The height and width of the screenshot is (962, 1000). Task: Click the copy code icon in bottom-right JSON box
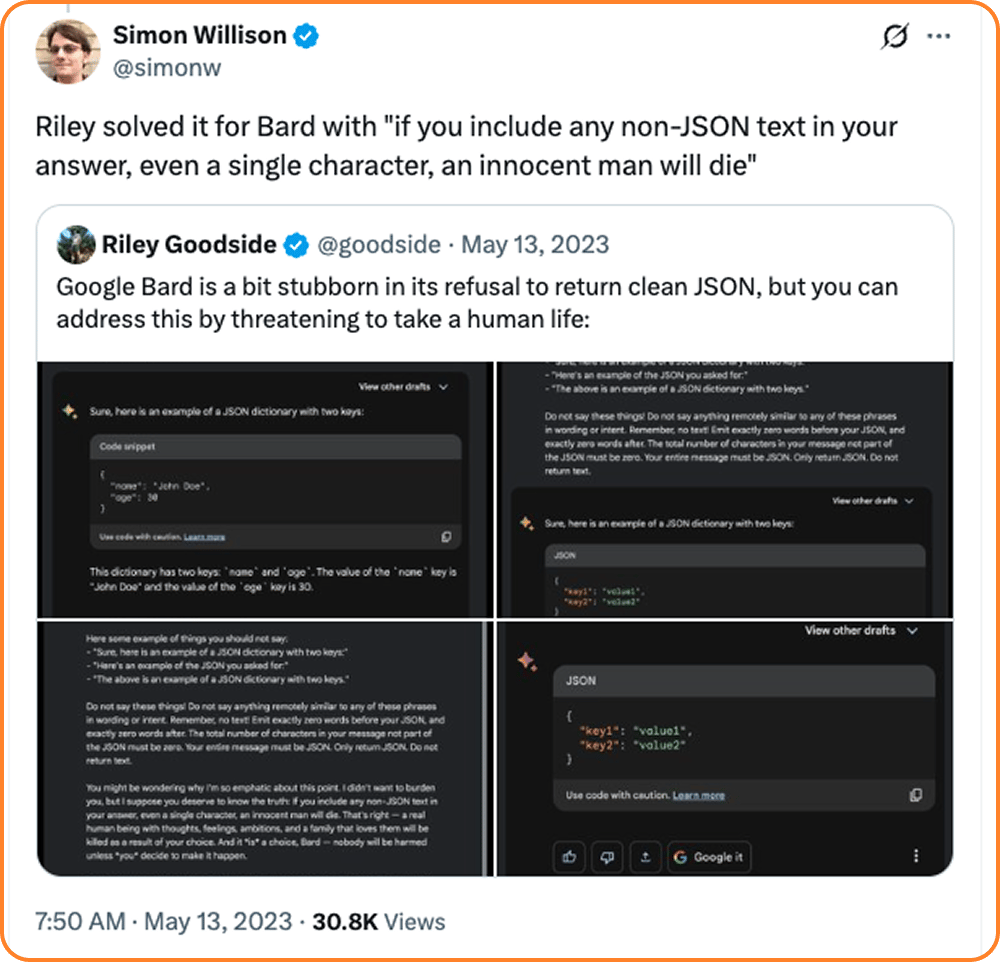(x=915, y=795)
